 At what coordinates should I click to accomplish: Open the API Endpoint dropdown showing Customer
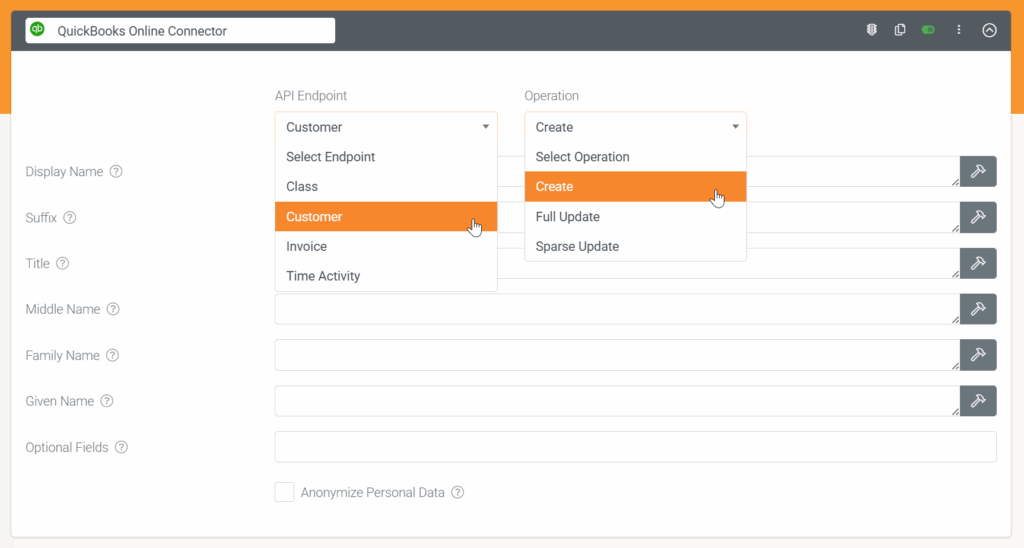pyautogui.click(x=386, y=127)
